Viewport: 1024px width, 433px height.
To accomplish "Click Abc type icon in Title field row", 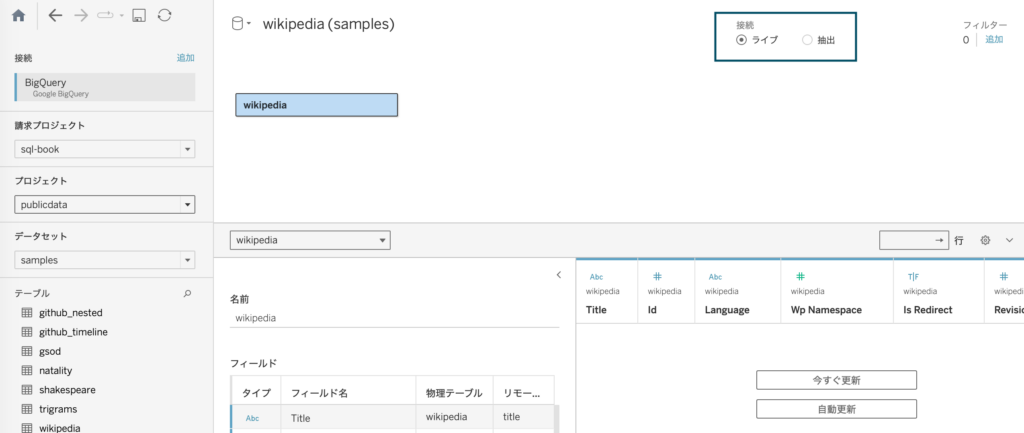I will 253,419.
